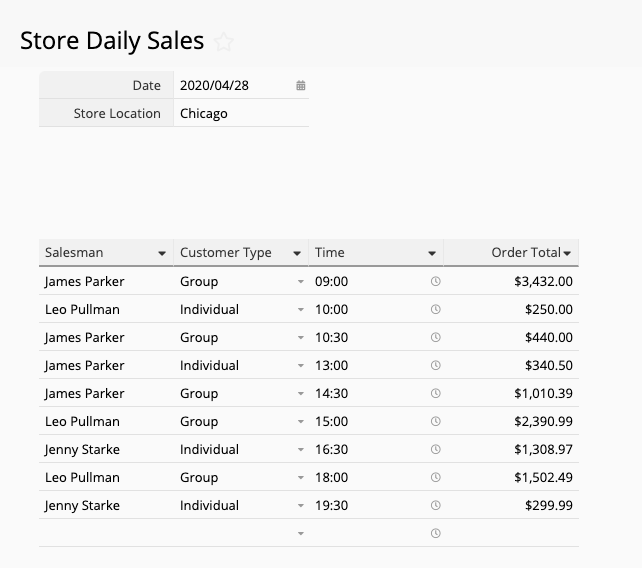Expand customer type dropdown in 09:00 row
The width and height of the screenshot is (642, 568).
click(x=301, y=282)
